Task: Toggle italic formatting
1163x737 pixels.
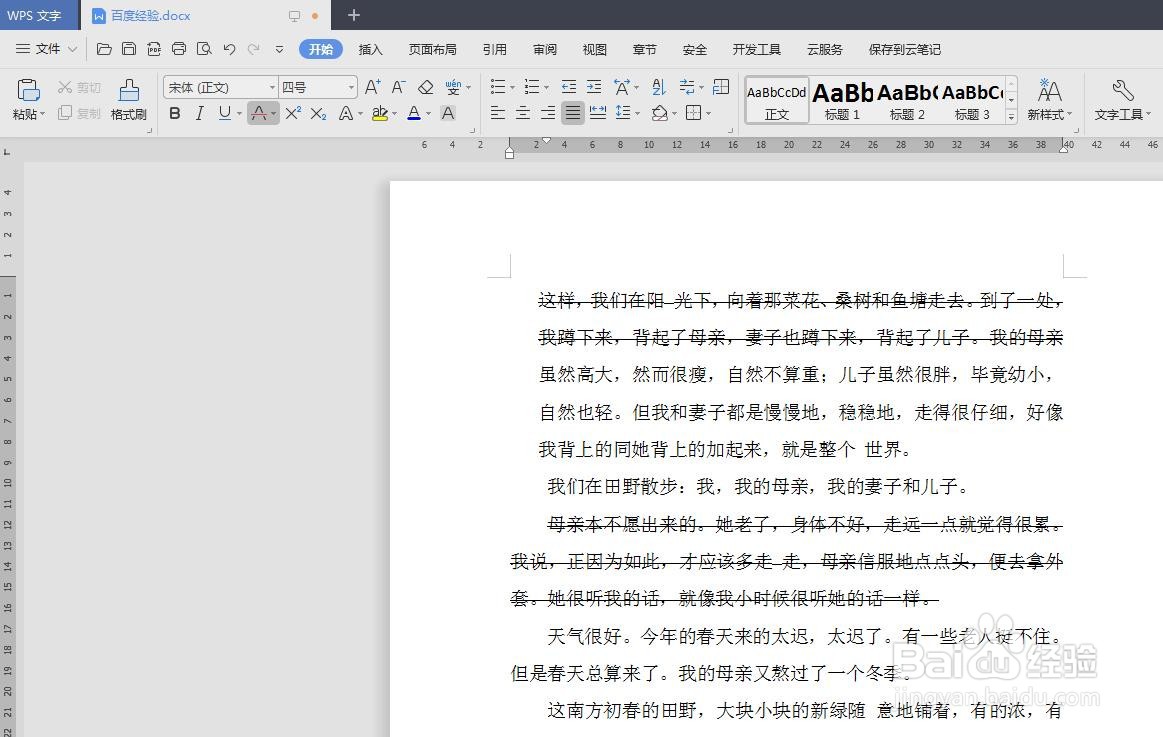Action: tap(199, 113)
